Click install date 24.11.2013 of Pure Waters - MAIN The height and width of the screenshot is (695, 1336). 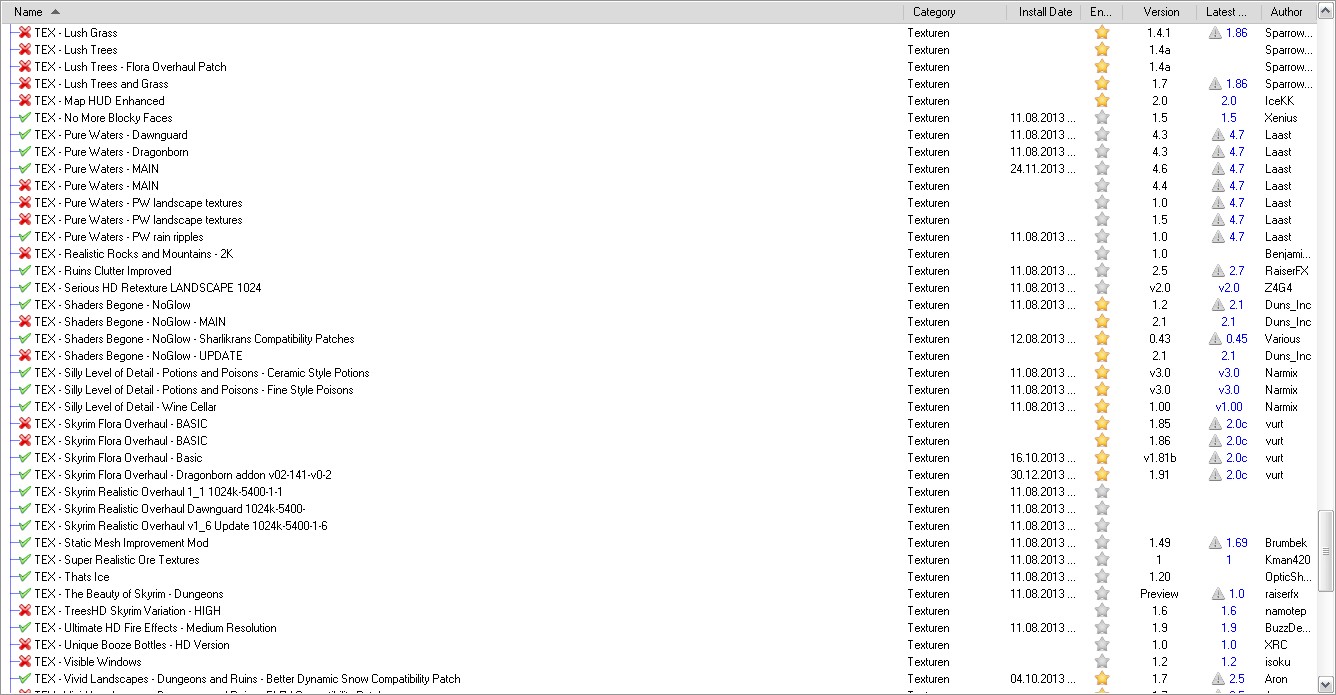click(1043, 169)
